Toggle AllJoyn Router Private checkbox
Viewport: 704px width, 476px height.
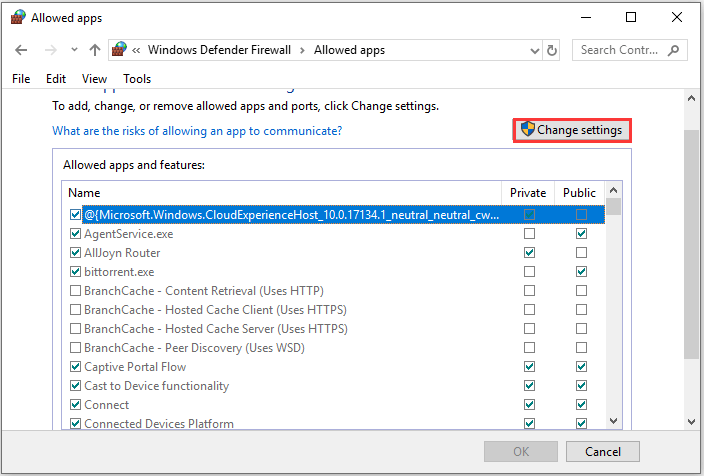pyautogui.click(x=529, y=252)
